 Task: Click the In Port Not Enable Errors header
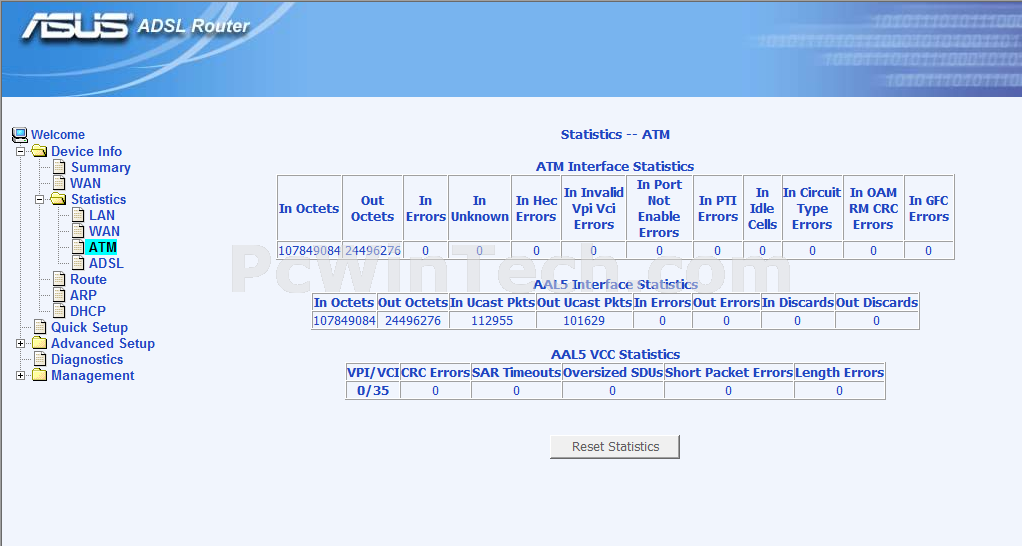[x=659, y=208]
